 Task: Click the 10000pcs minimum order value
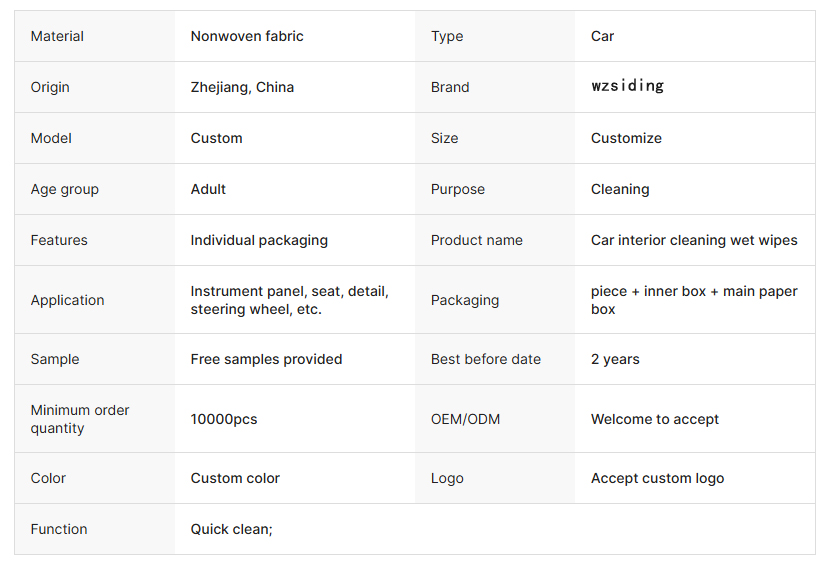224,419
